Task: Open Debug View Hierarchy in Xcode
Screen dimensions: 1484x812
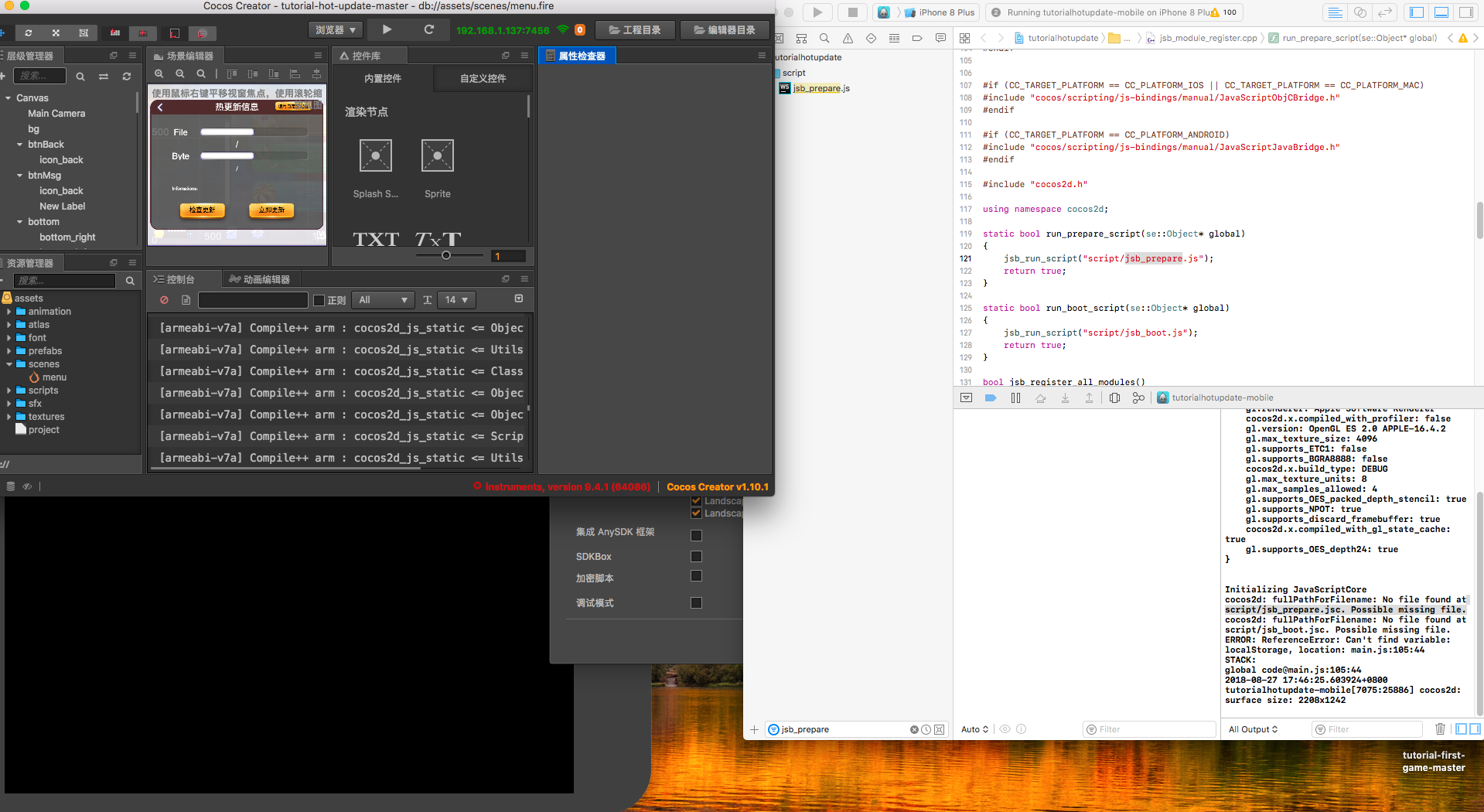Action: (x=1114, y=397)
